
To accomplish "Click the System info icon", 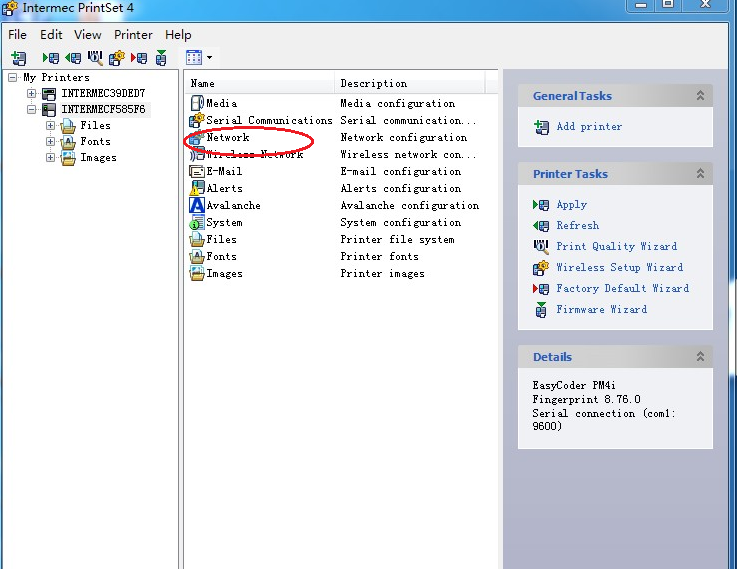I will pos(197,222).
